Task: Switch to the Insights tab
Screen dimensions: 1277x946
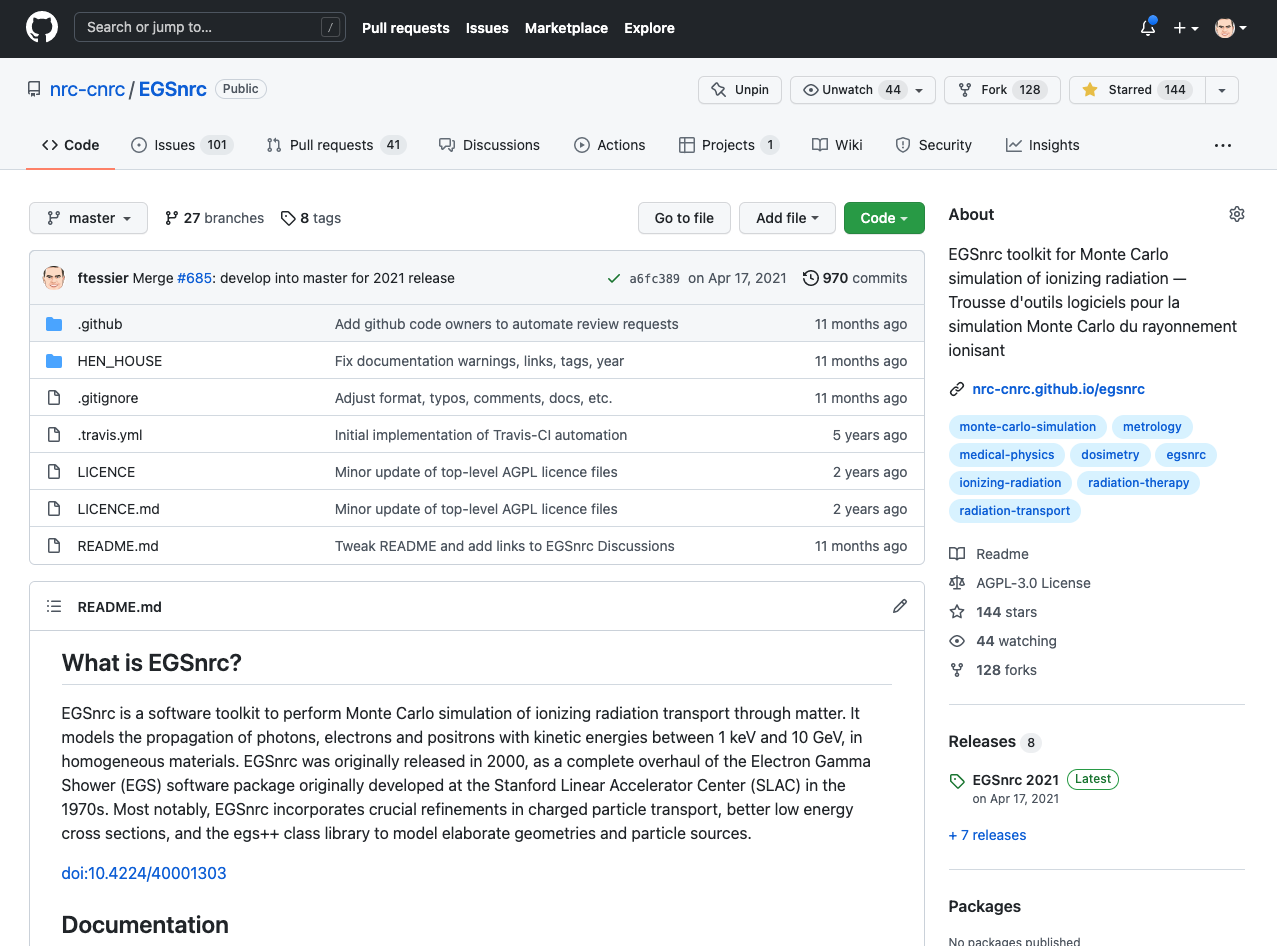Action: [1042, 145]
